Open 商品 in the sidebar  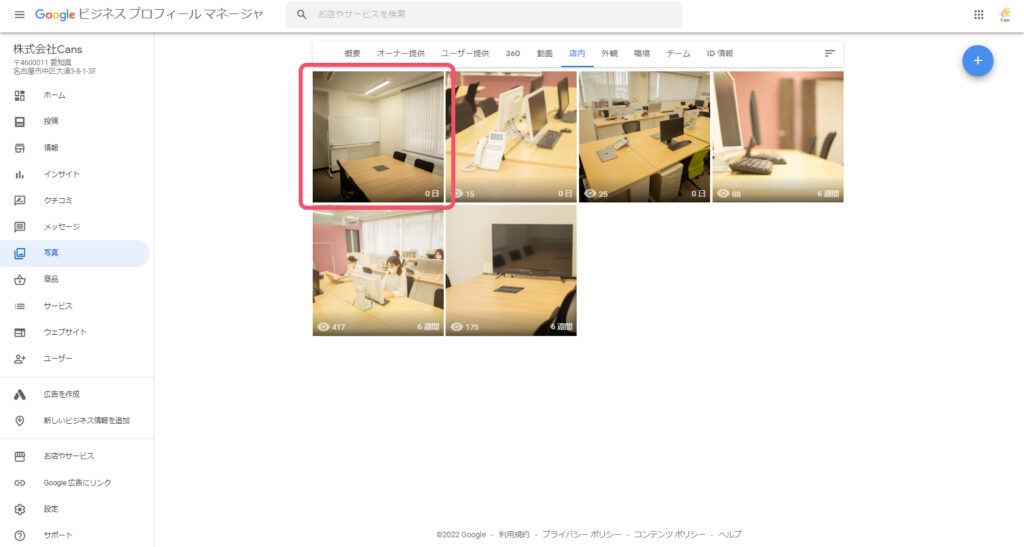tap(50, 279)
